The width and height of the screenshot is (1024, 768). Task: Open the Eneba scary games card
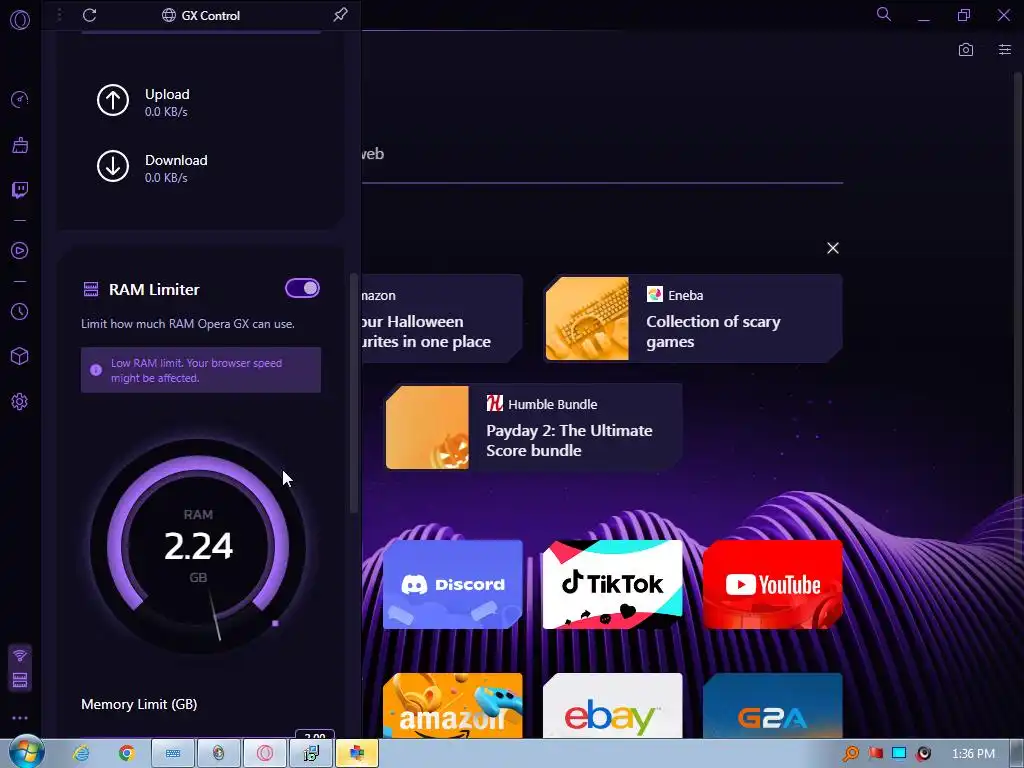click(x=694, y=319)
